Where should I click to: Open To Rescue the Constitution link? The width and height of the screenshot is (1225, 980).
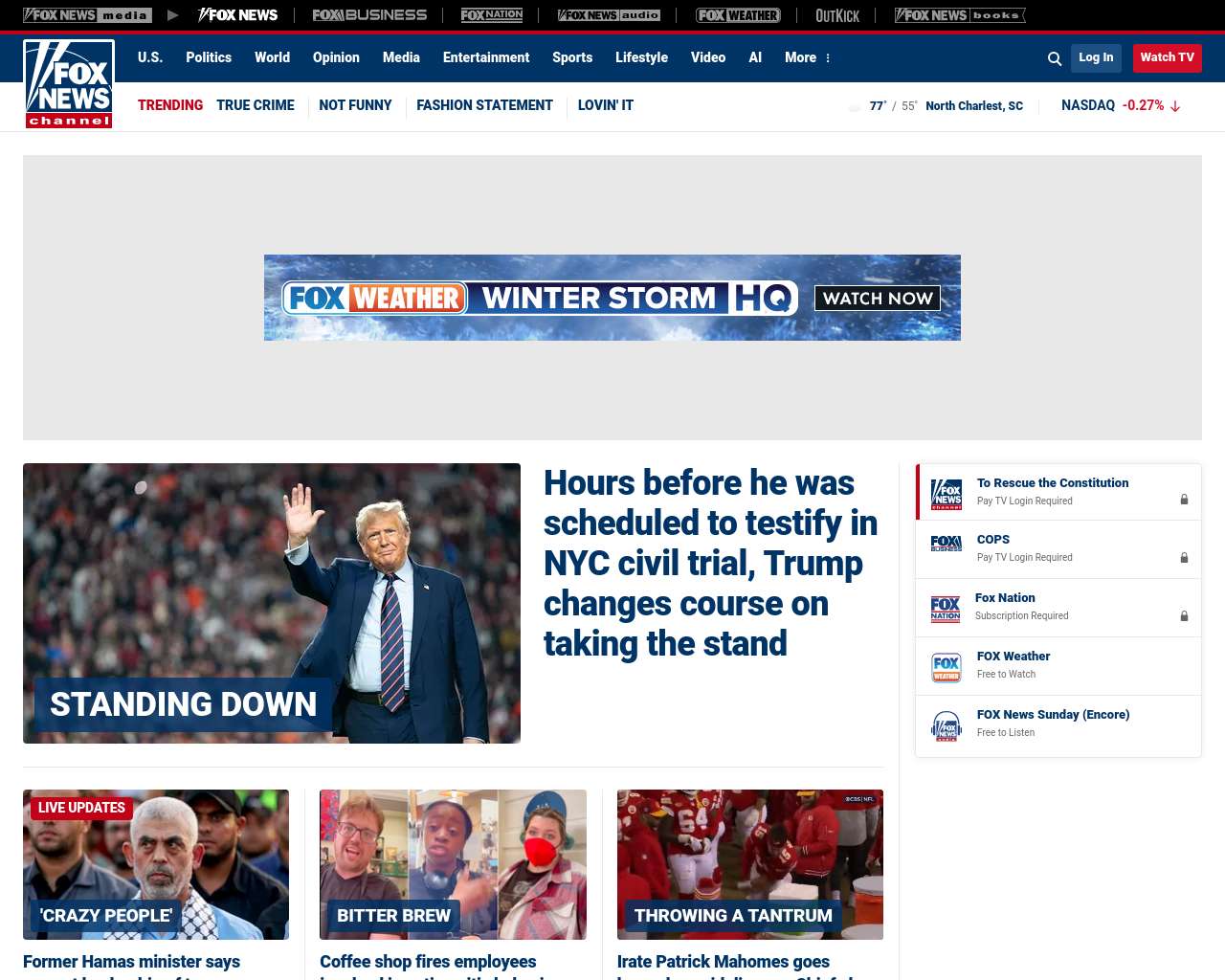point(1053,483)
